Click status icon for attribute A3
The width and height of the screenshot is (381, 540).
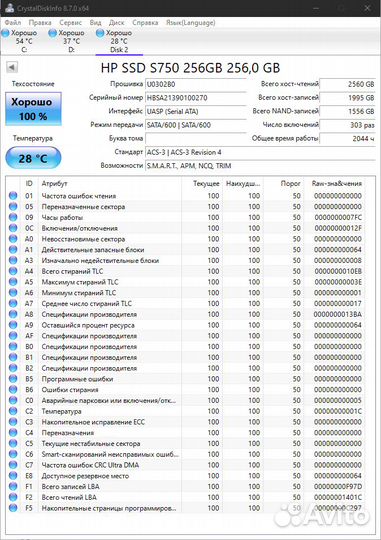pyautogui.click(x=13, y=260)
